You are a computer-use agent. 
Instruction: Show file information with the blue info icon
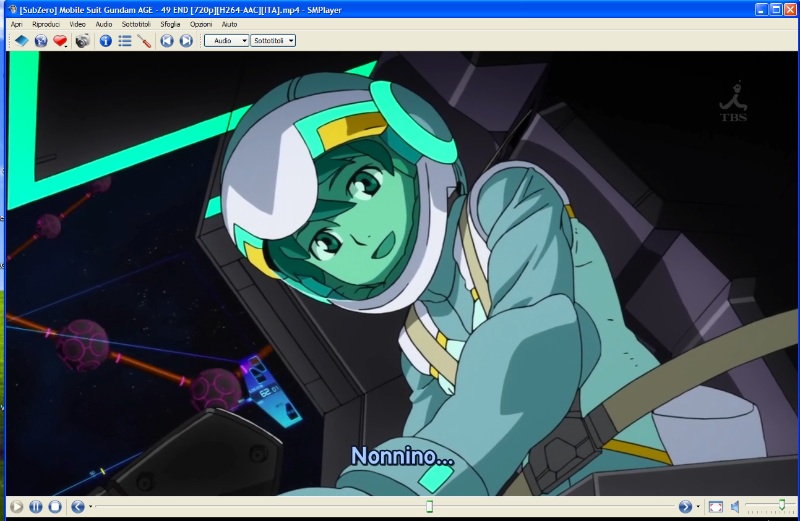pyautogui.click(x=105, y=41)
